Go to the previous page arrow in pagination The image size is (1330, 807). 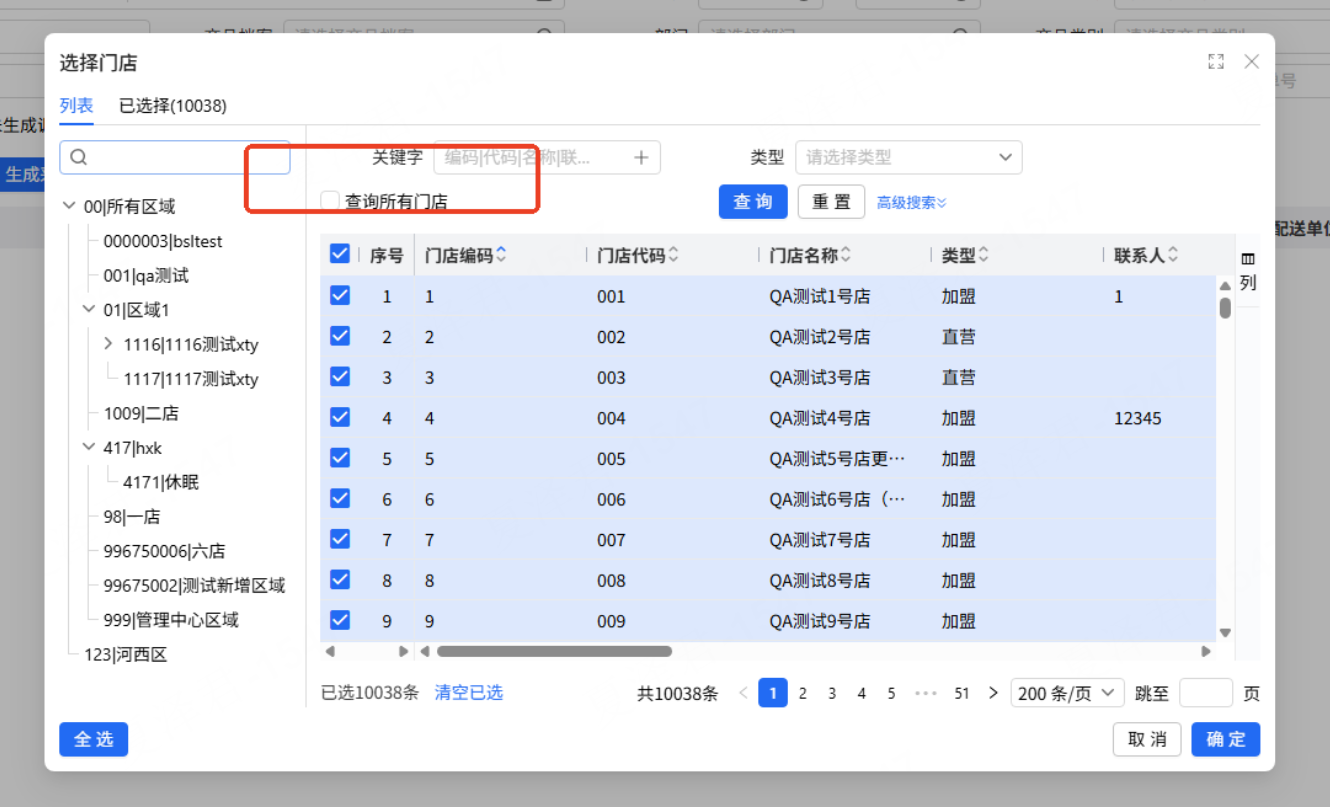743,693
